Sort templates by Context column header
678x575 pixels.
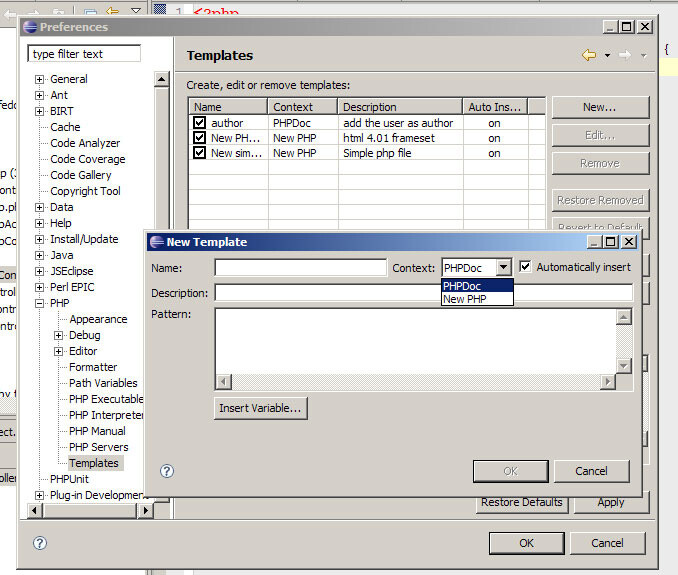303,107
